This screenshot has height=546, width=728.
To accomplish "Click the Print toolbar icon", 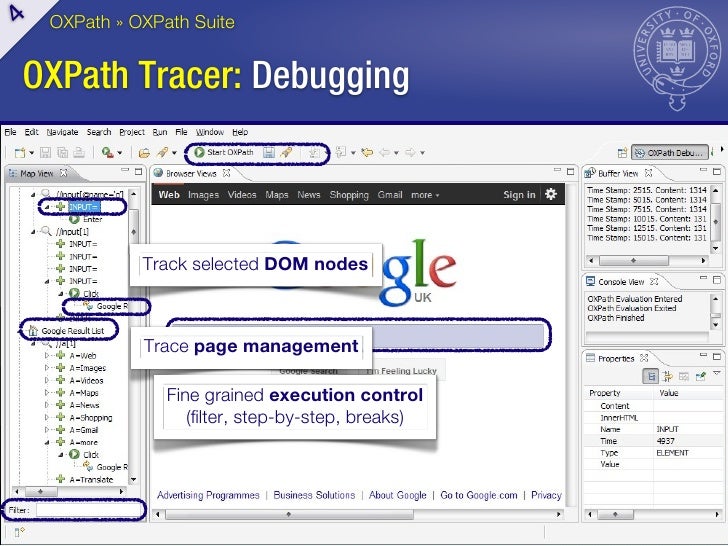I will pyautogui.click(x=79, y=152).
